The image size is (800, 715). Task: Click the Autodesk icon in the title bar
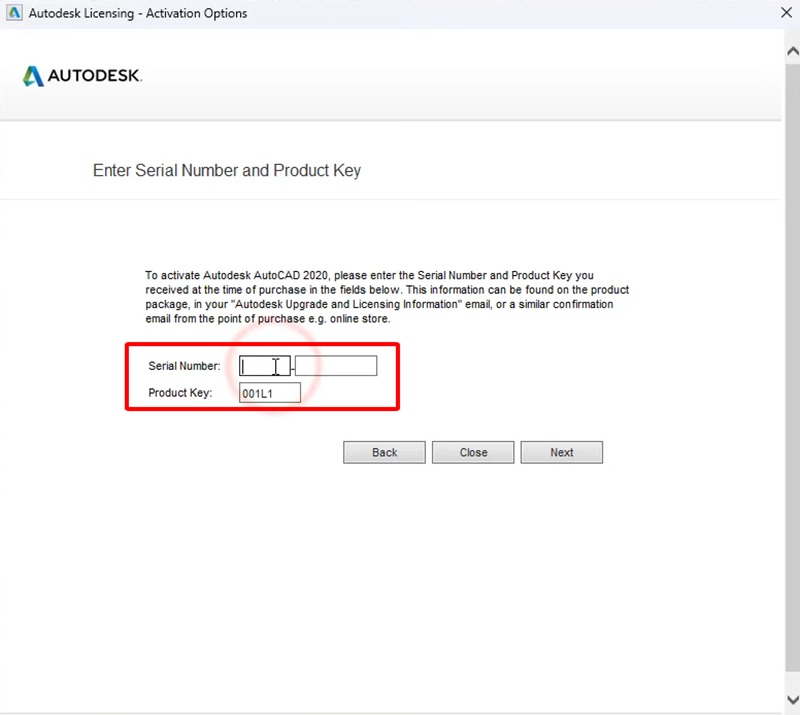tap(14, 13)
